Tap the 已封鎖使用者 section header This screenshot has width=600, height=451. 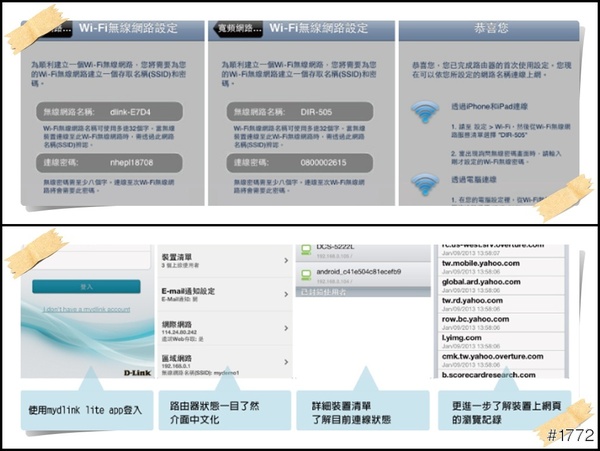click(x=363, y=292)
